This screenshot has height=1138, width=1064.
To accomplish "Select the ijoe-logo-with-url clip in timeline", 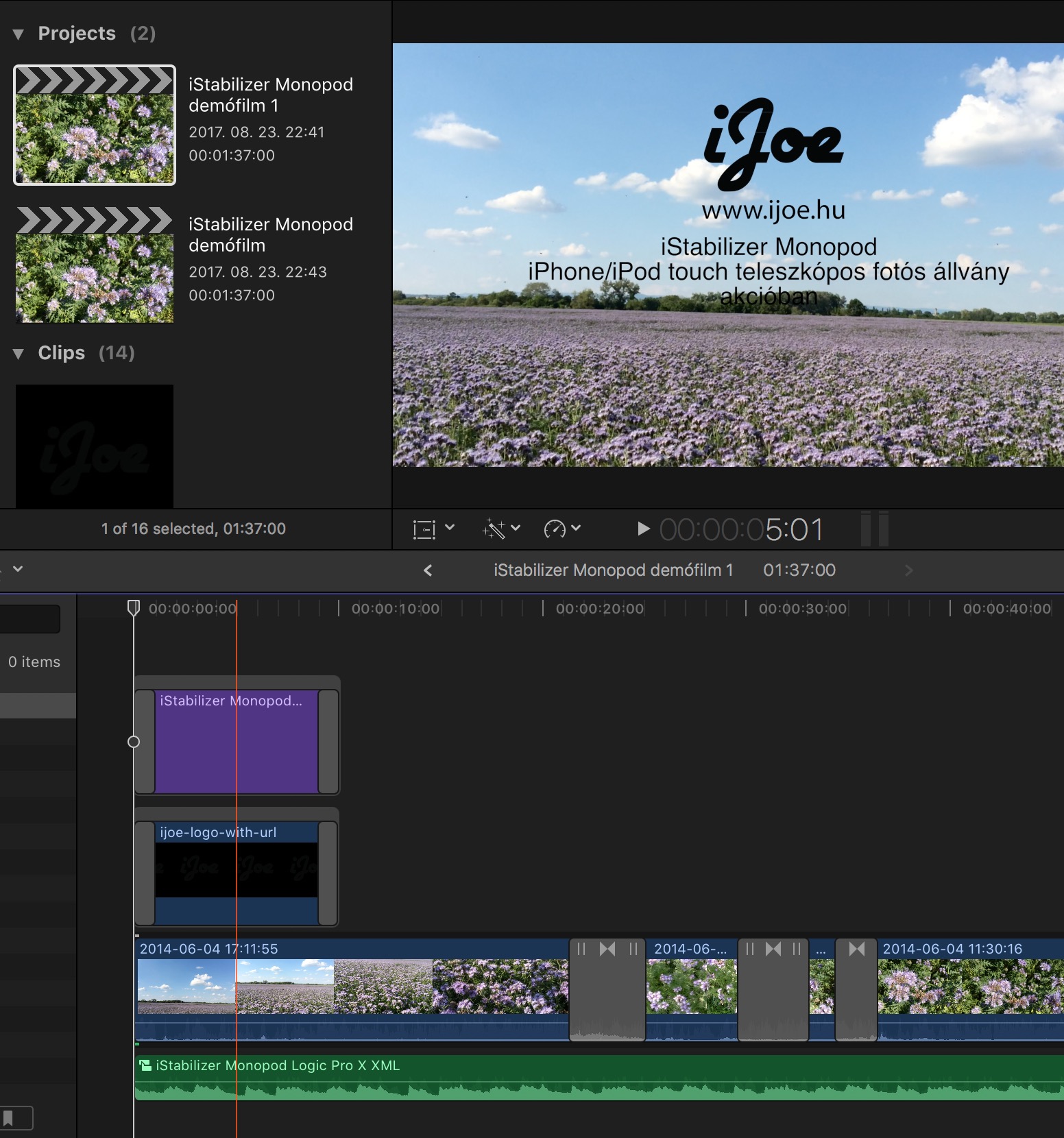I will click(237, 873).
